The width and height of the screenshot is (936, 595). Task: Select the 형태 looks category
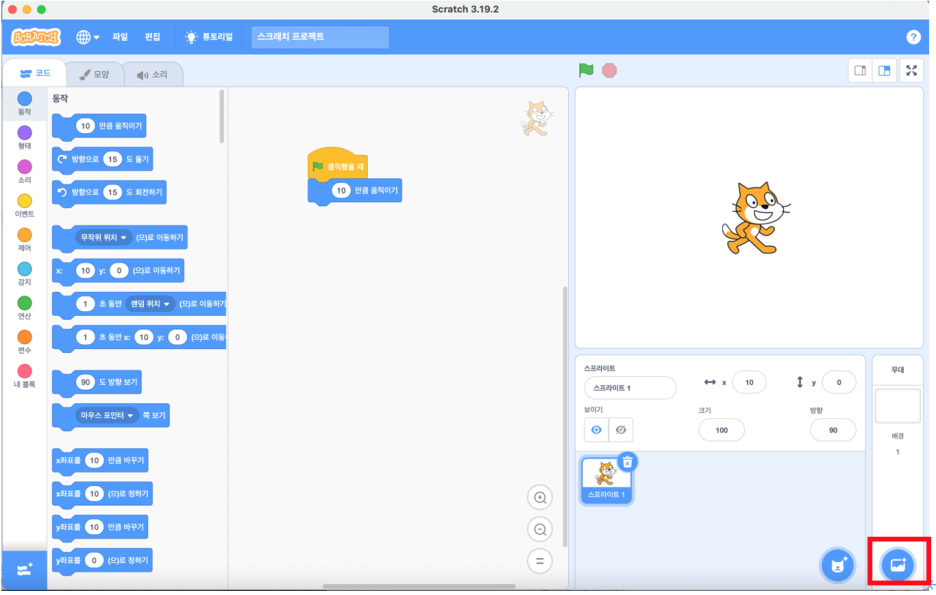point(24,137)
